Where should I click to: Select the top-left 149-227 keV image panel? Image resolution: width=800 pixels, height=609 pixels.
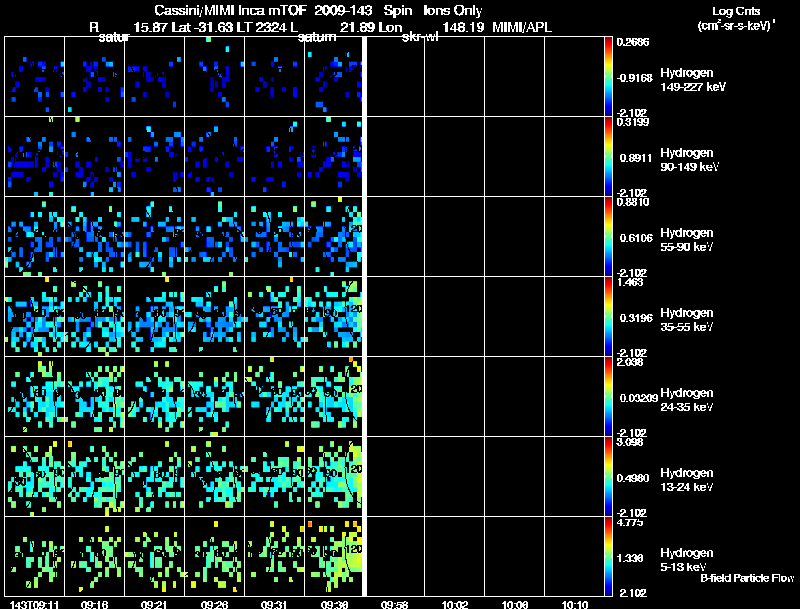click(x=34, y=76)
